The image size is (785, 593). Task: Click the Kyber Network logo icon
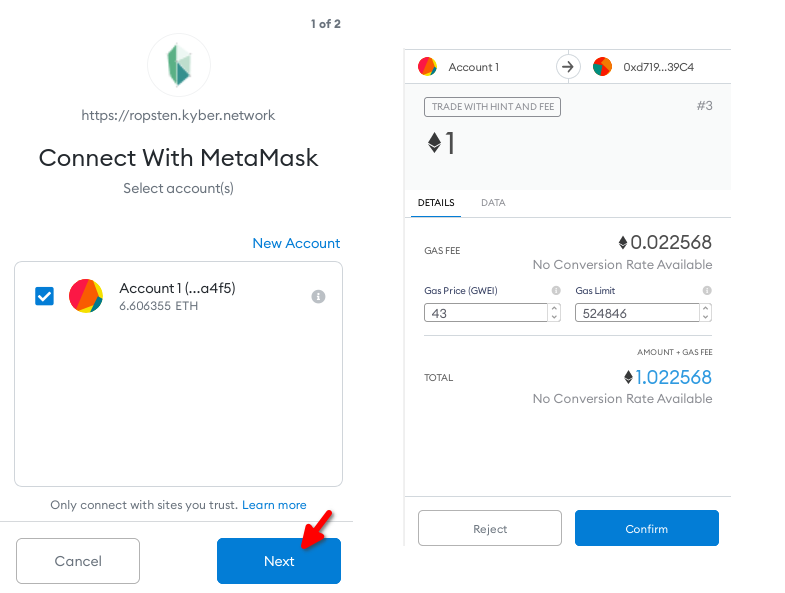[178, 65]
